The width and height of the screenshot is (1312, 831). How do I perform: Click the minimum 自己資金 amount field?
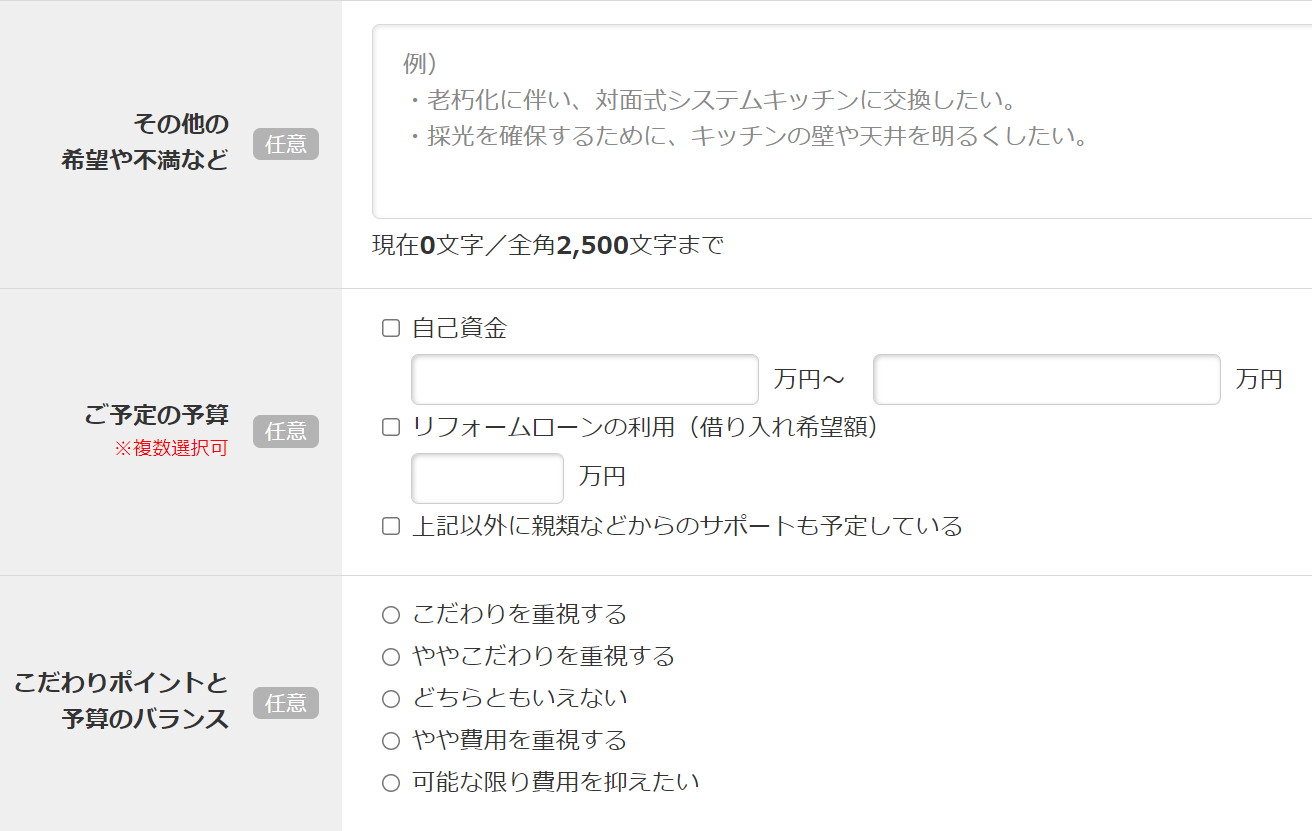(x=585, y=379)
